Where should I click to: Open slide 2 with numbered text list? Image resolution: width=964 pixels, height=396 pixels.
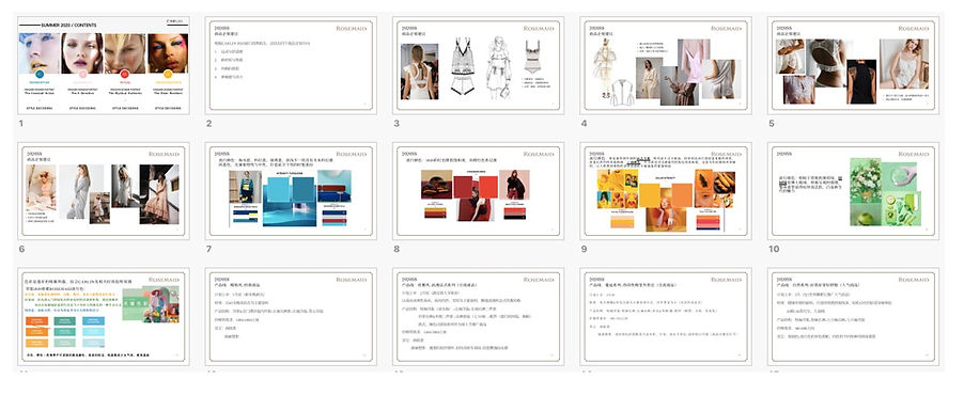click(x=291, y=65)
